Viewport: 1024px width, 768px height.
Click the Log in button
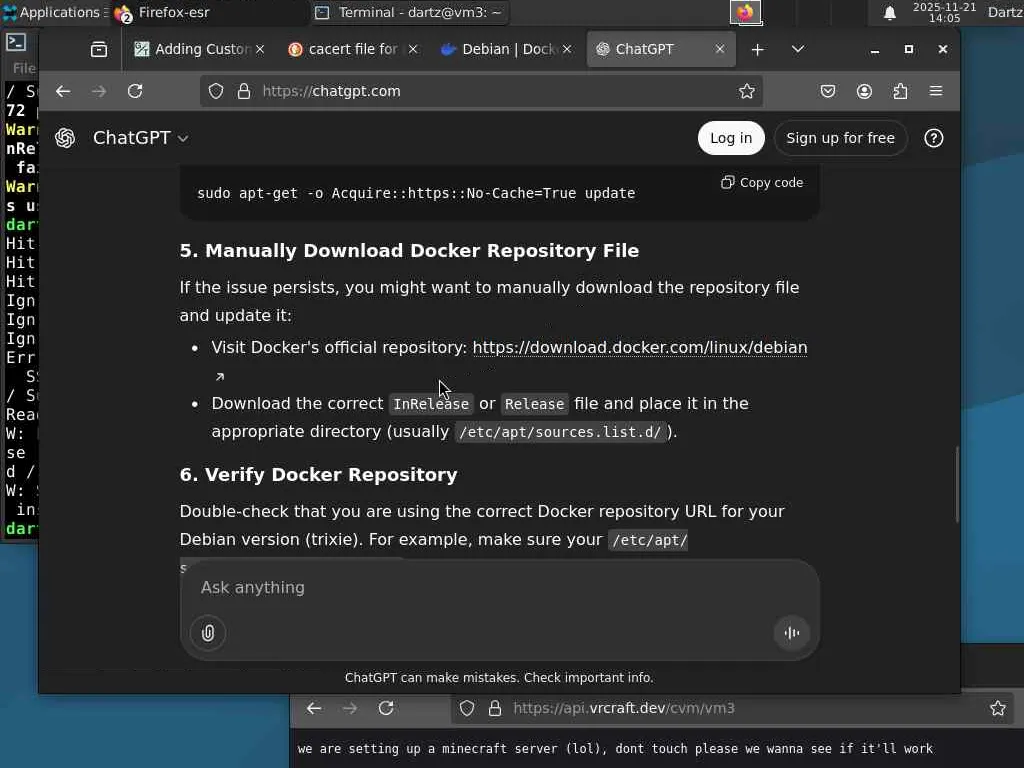pos(731,138)
